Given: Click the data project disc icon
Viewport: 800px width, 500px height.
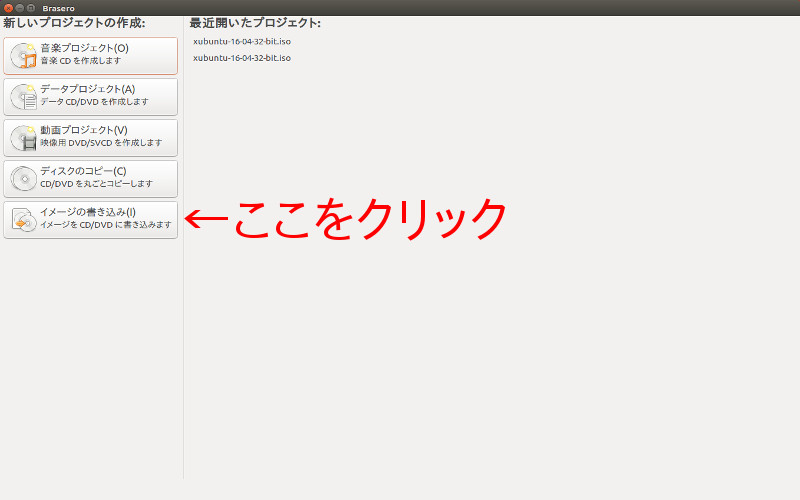Looking at the screenshot, I should pyautogui.click(x=23, y=97).
